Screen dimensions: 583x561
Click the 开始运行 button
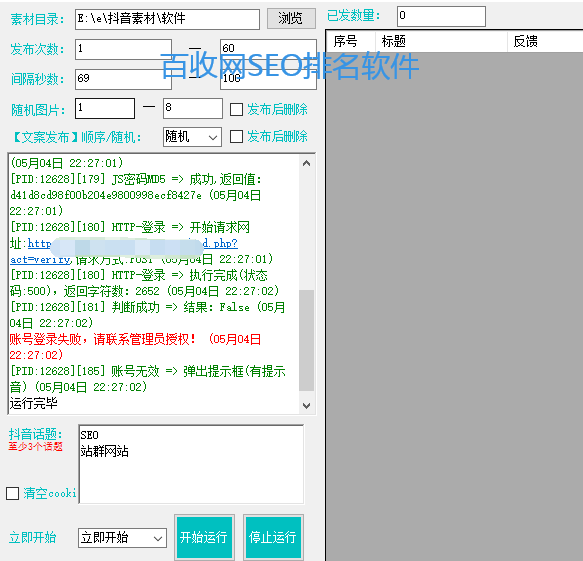click(x=204, y=537)
